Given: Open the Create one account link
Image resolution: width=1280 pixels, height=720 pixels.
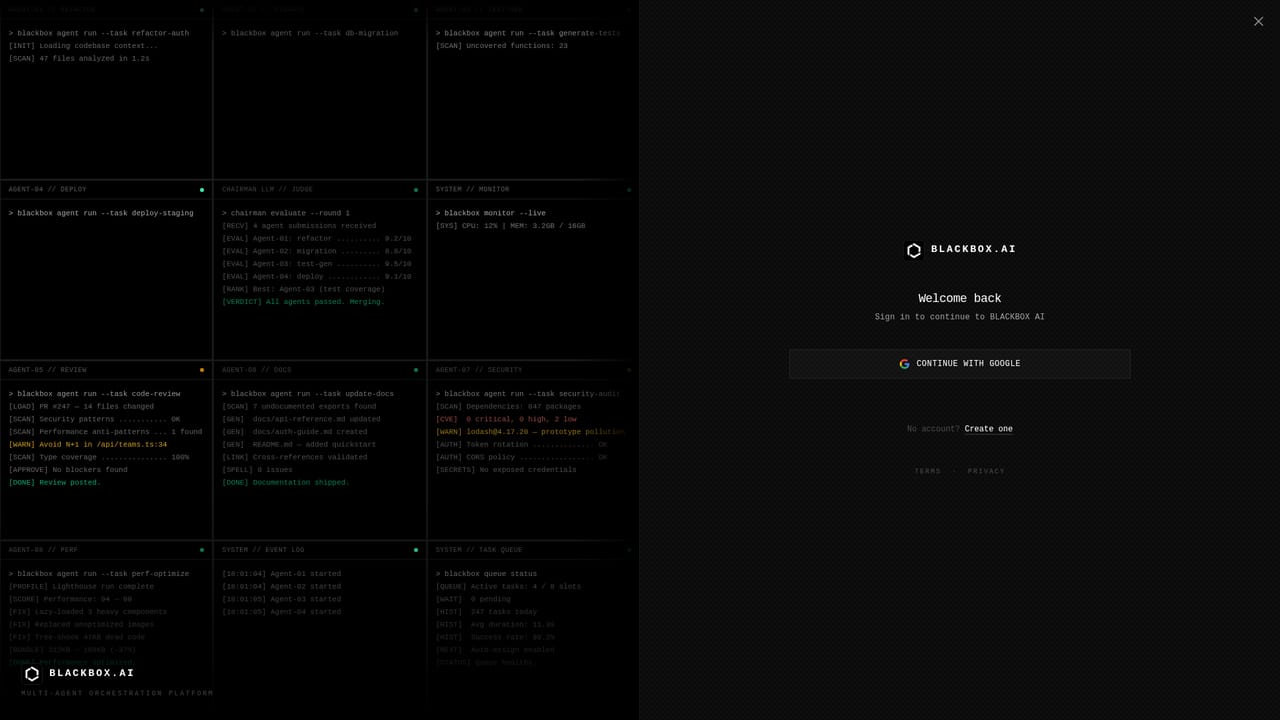Looking at the screenshot, I should pyautogui.click(x=989, y=429).
